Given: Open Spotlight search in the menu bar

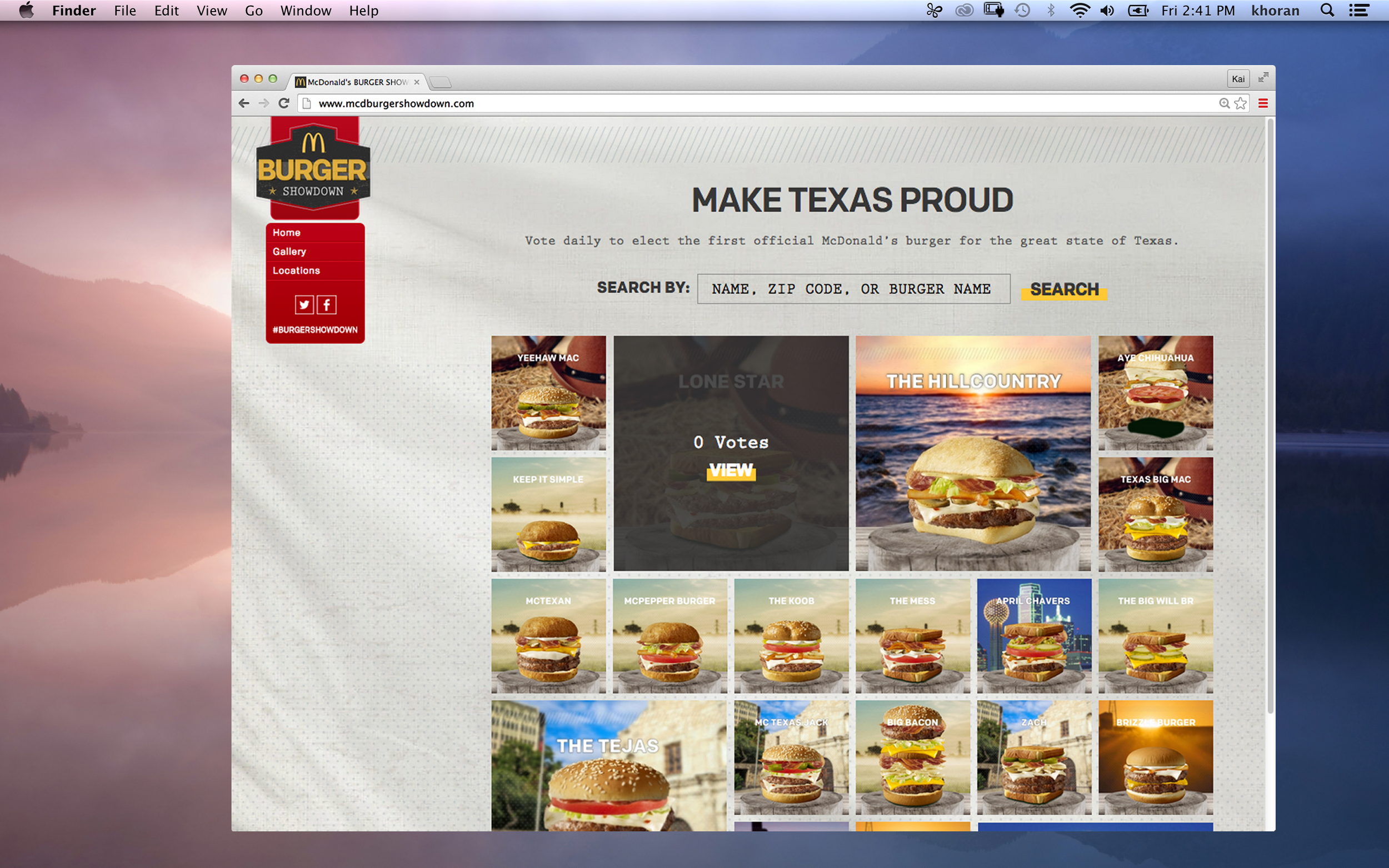Looking at the screenshot, I should pos(1327,11).
